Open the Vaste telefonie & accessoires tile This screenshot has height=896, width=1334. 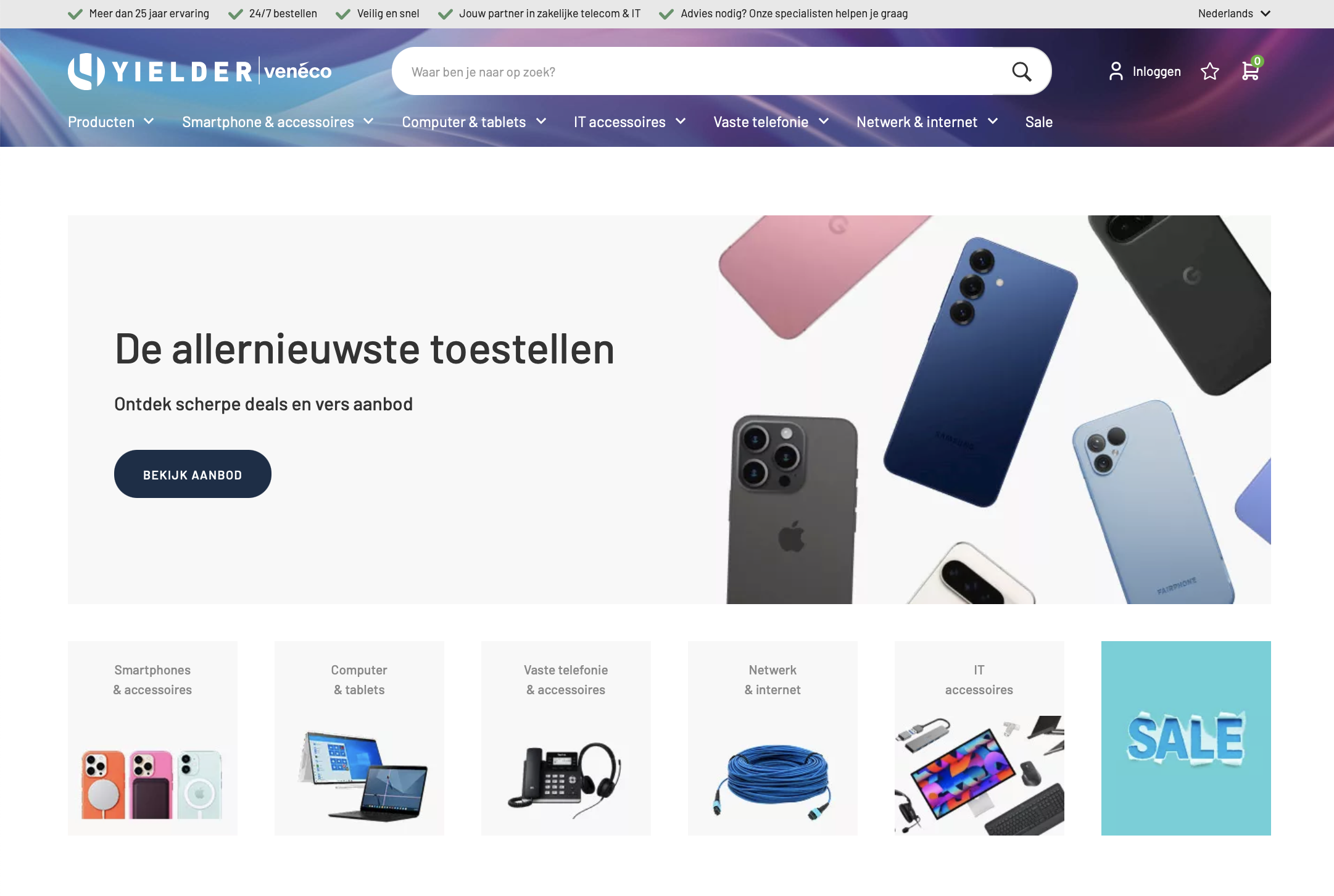(x=566, y=738)
